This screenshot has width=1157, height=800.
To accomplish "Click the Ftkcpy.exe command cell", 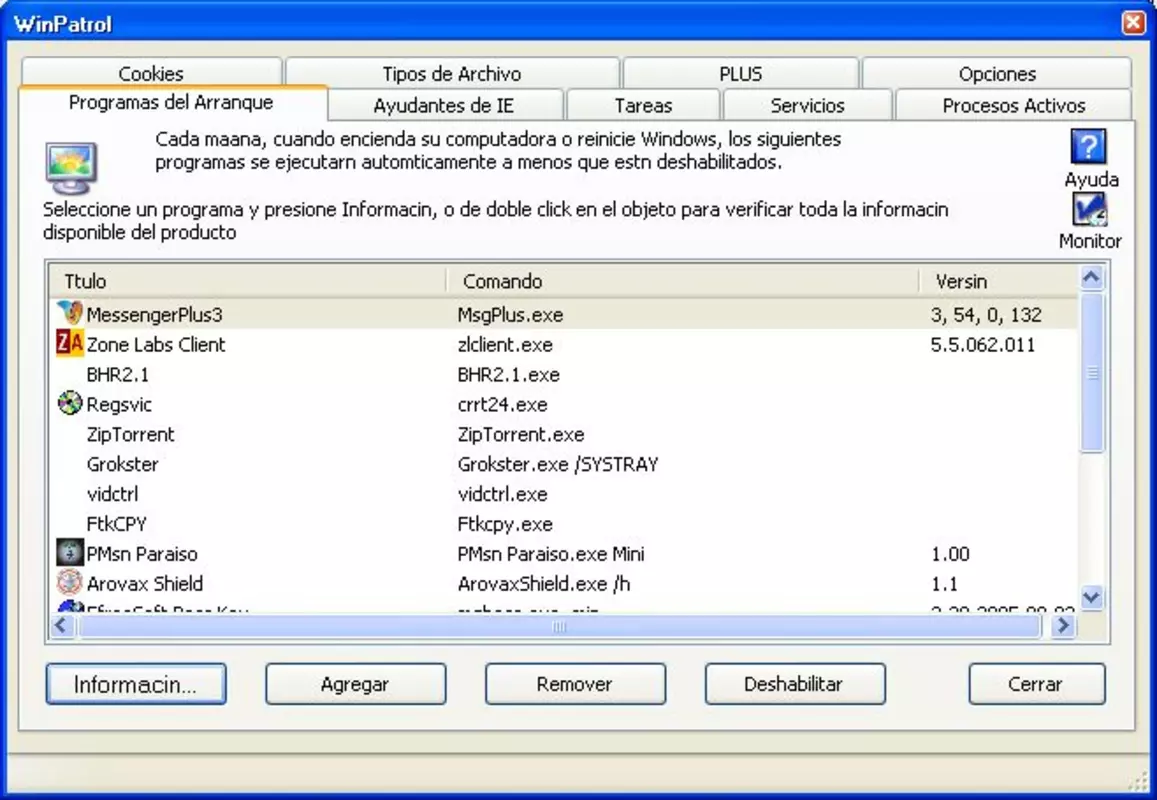I will point(505,524).
